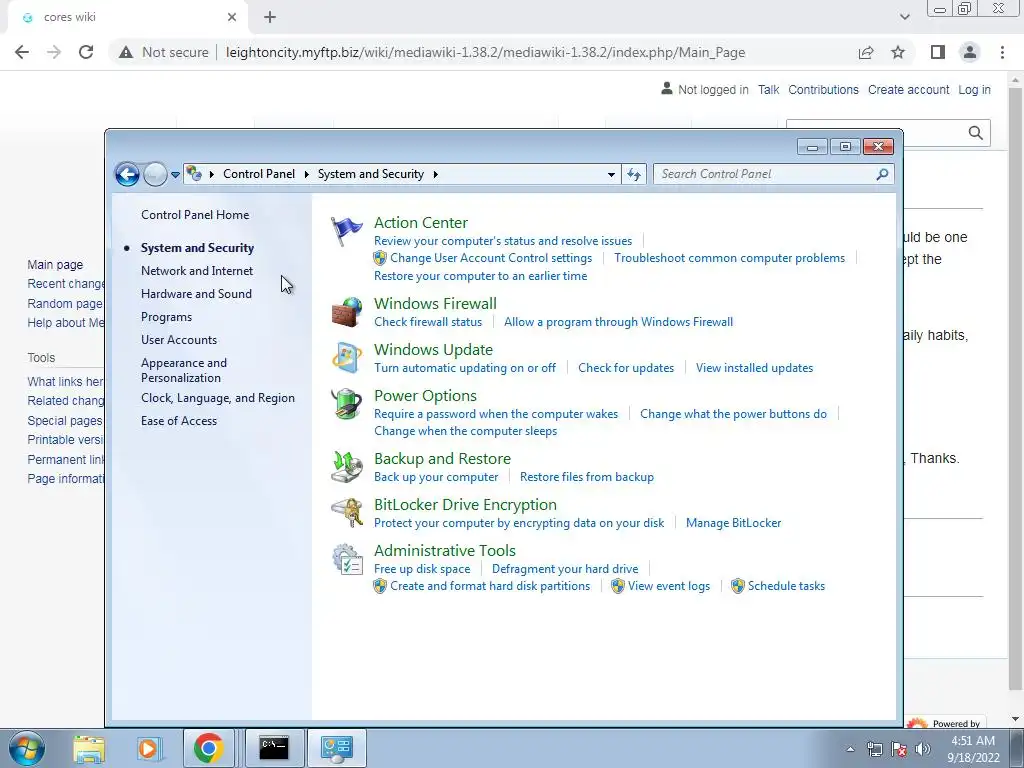Image resolution: width=1024 pixels, height=768 pixels.
Task: Switch to the Command Prompt taskbar icon
Action: point(274,748)
